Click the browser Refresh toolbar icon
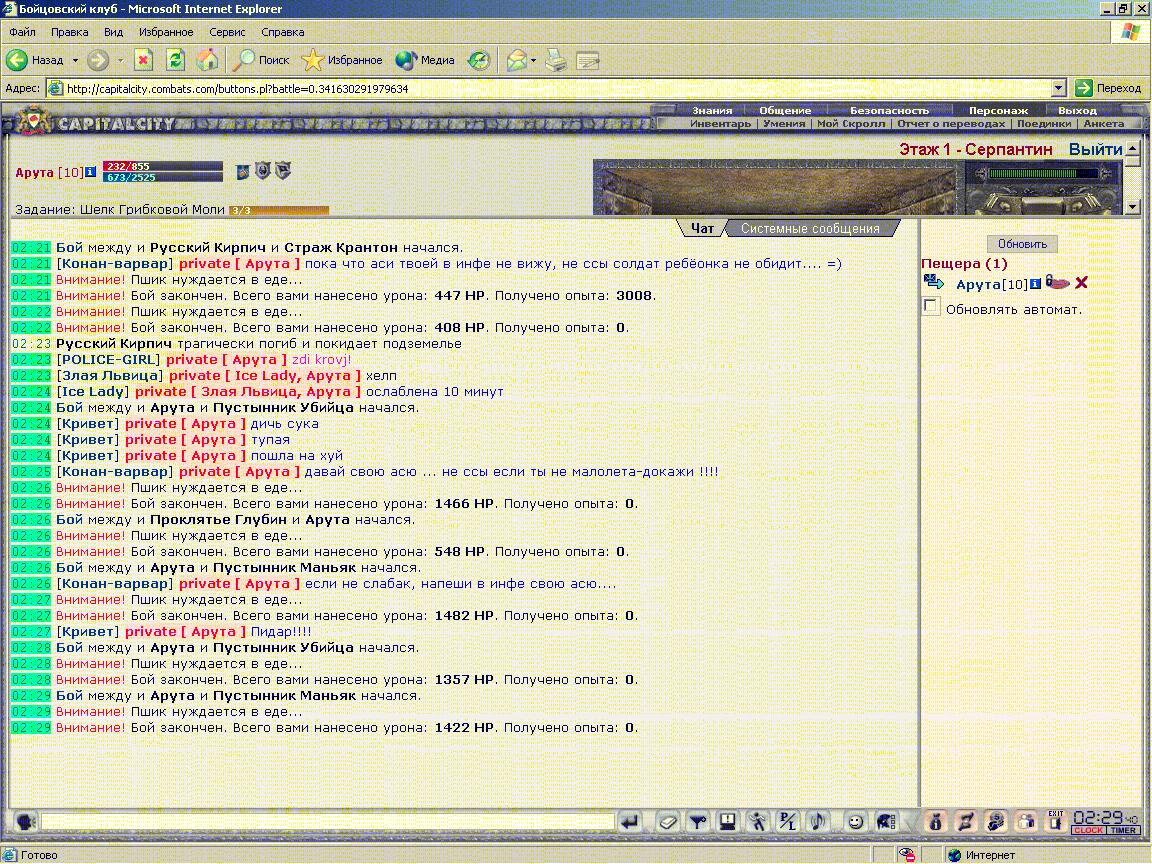Viewport: 1152px width, 864px height. 175,60
